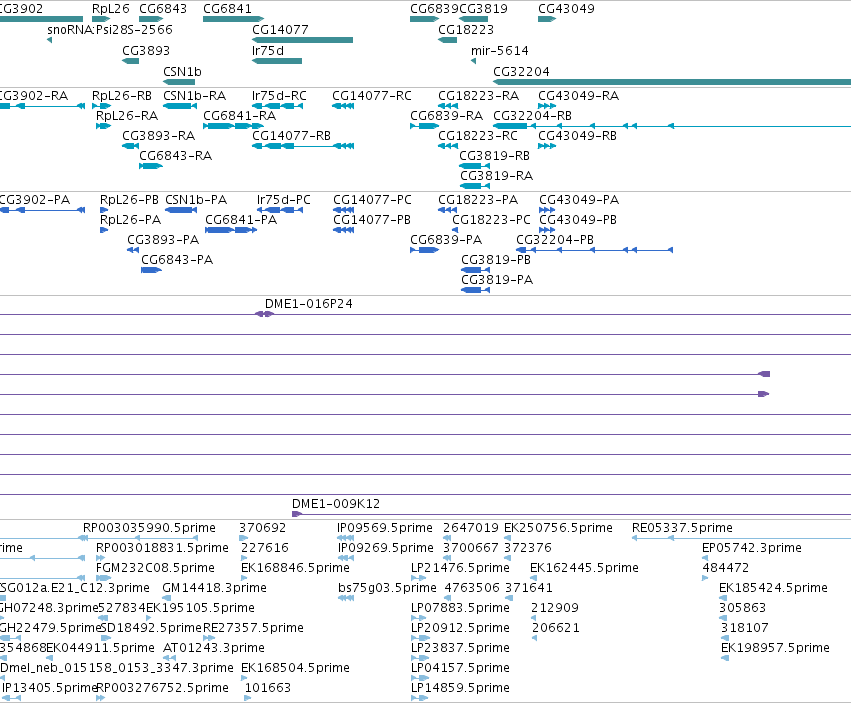Select the CG43049 gene label
Viewport: 851px width, 703px height.
coord(566,9)
